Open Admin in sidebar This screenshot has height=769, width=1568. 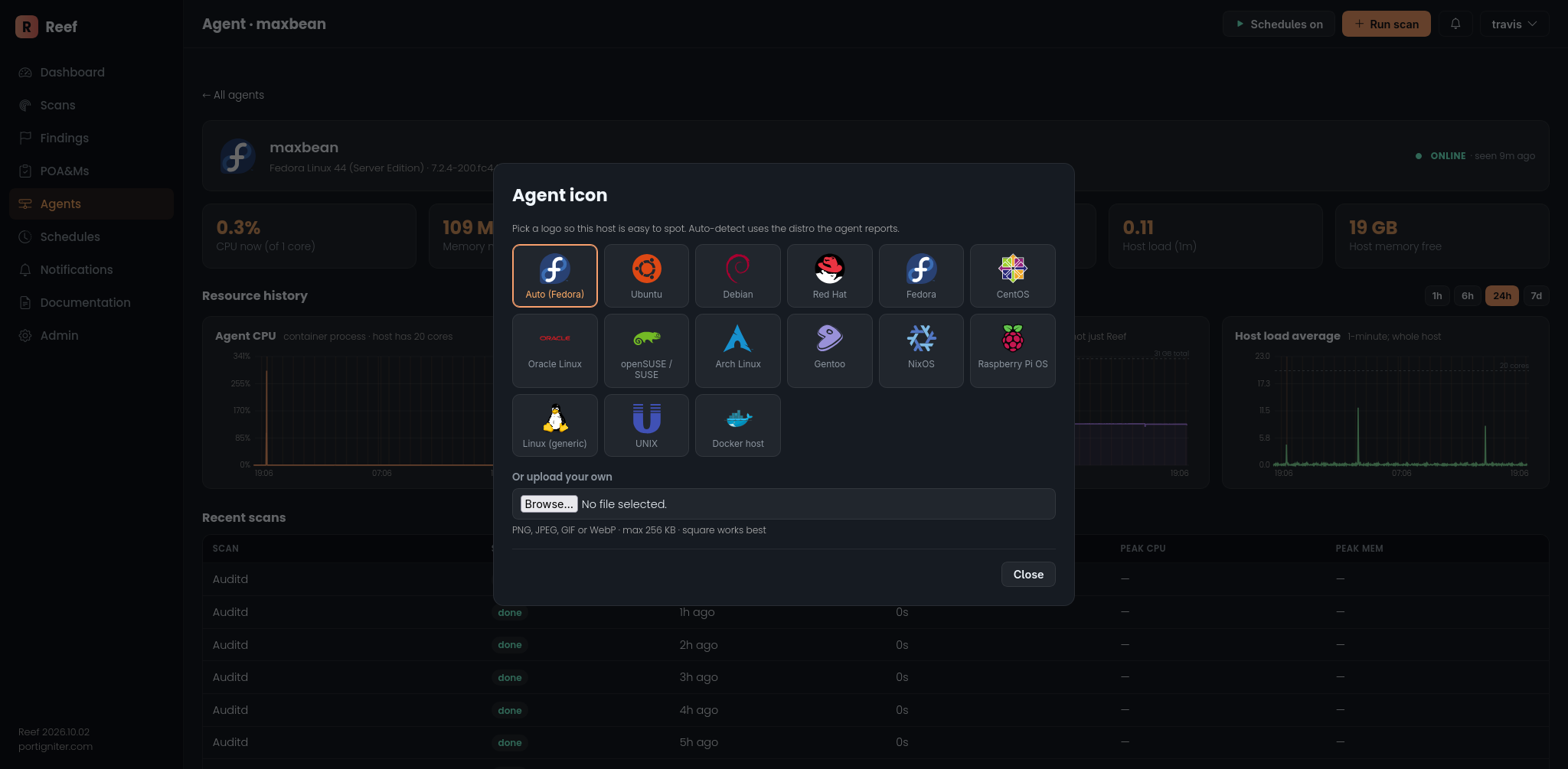pos(91,335)
